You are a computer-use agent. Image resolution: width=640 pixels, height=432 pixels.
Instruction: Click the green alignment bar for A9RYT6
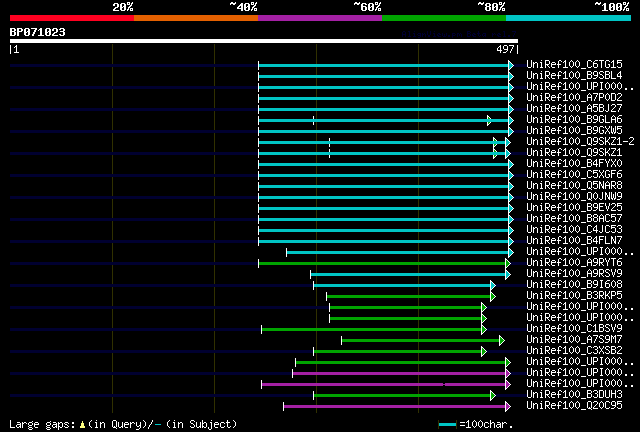click(x=382, y=263)
